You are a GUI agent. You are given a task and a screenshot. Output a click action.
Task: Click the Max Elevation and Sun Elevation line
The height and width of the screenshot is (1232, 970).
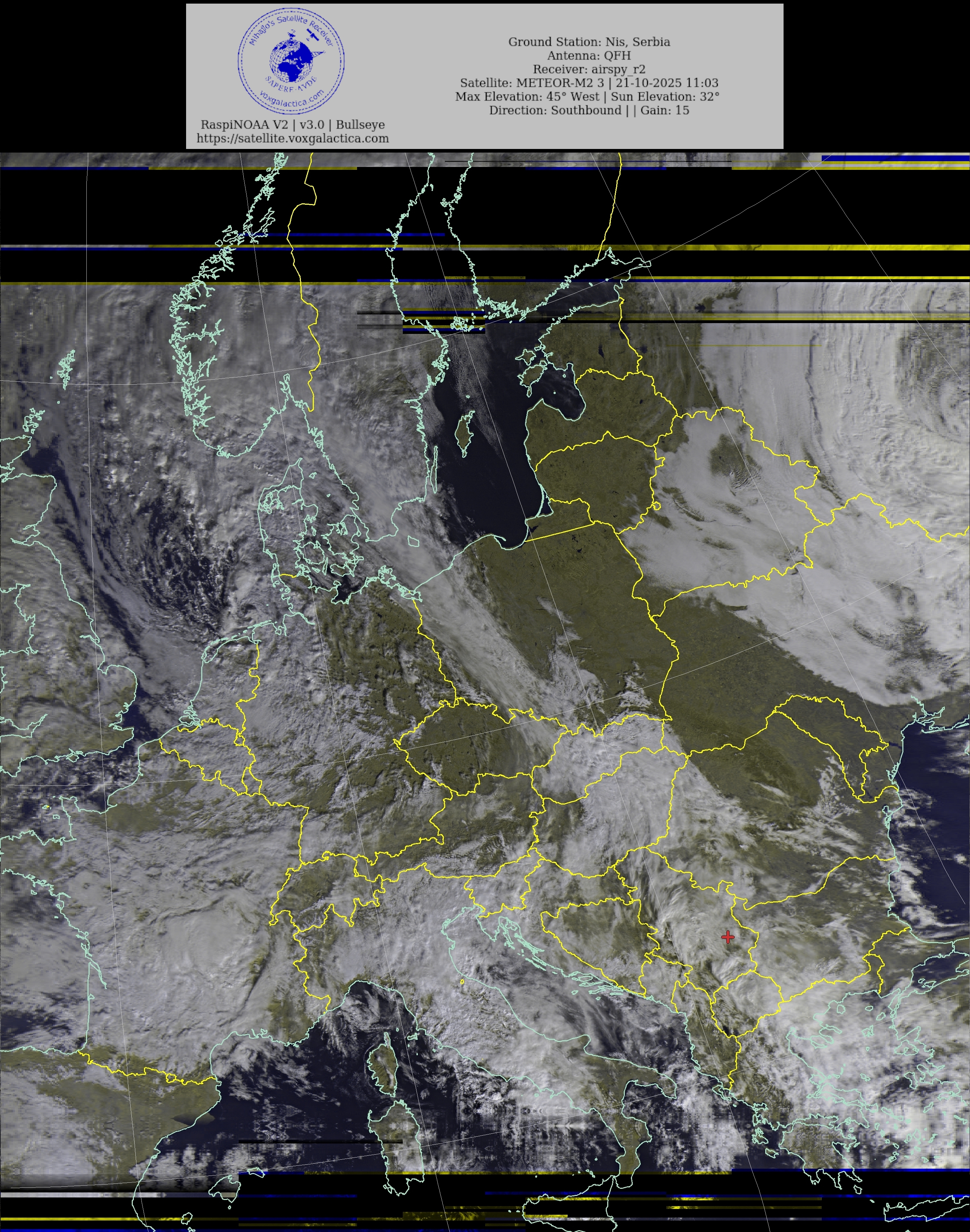[x=587, y=96]
